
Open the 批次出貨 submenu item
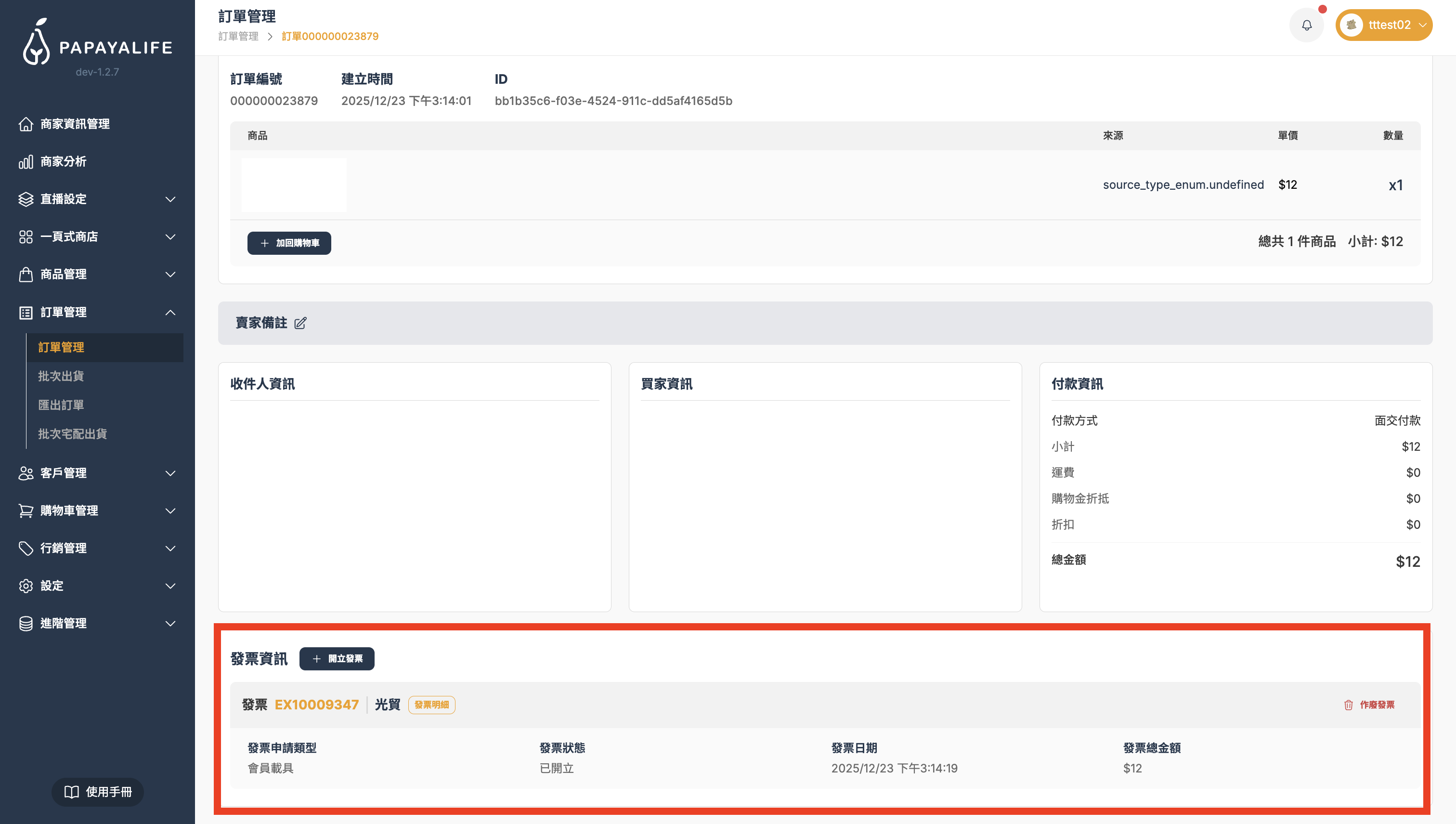click(61, 376)
